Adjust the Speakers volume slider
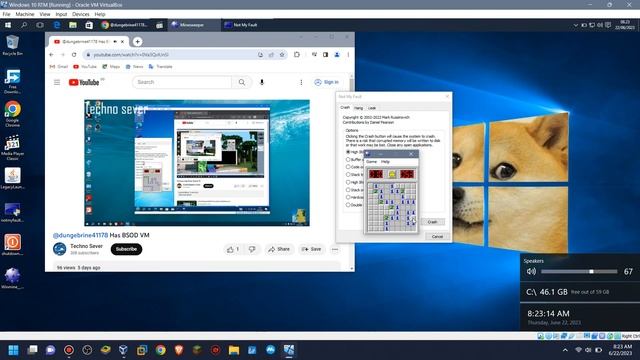 pos(579,271)
